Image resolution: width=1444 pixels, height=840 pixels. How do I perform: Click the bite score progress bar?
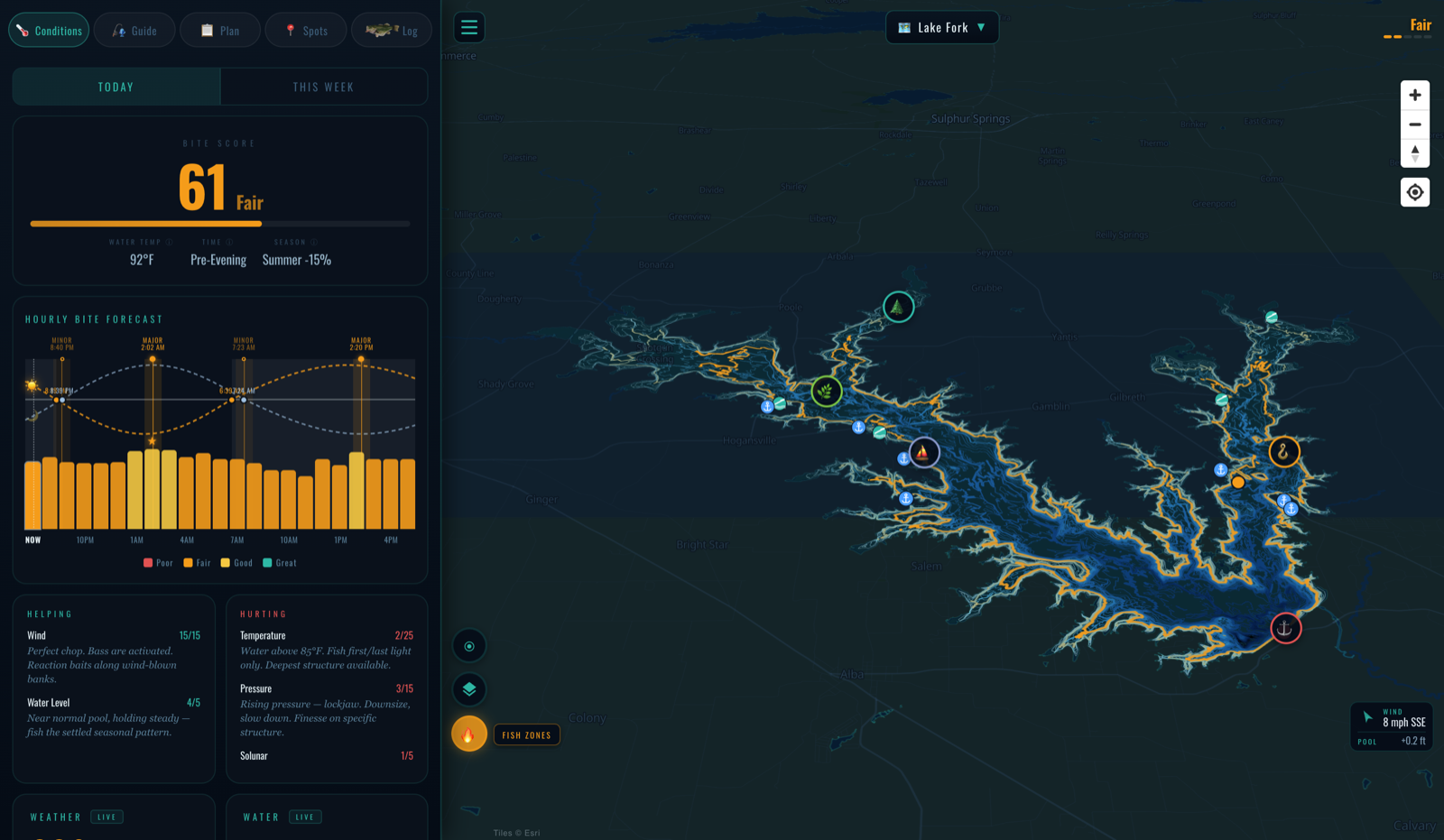pos(220,224)
